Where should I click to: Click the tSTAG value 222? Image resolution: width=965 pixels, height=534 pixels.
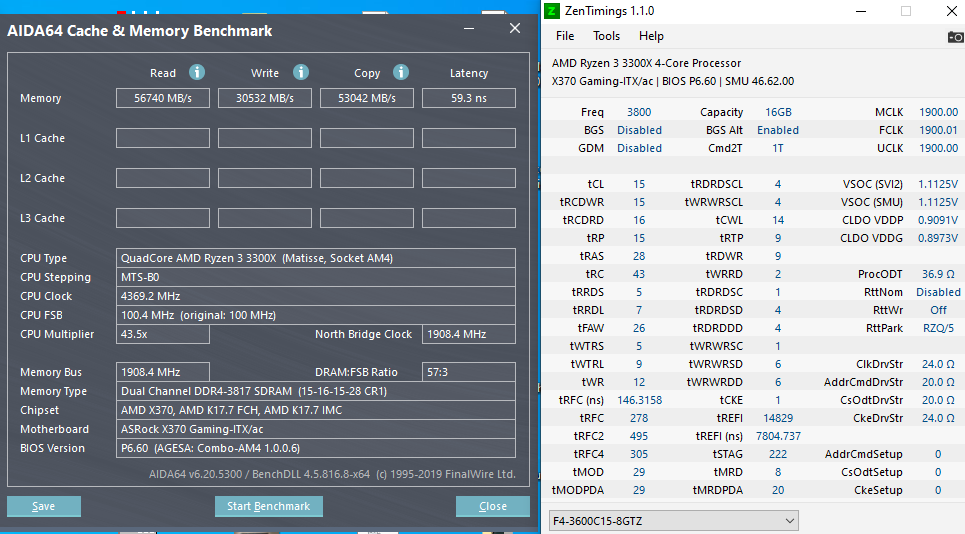(x=778, y=453)
